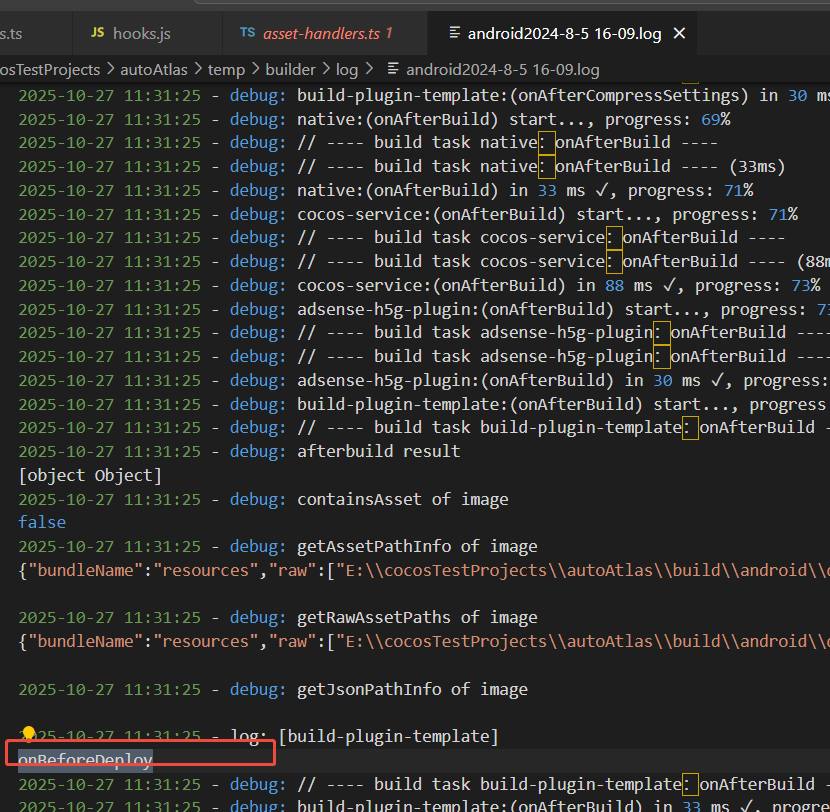Screen dimensions: 830x812
Task: Click the blue 'false' output line
Action: click(x=42, y=522)
